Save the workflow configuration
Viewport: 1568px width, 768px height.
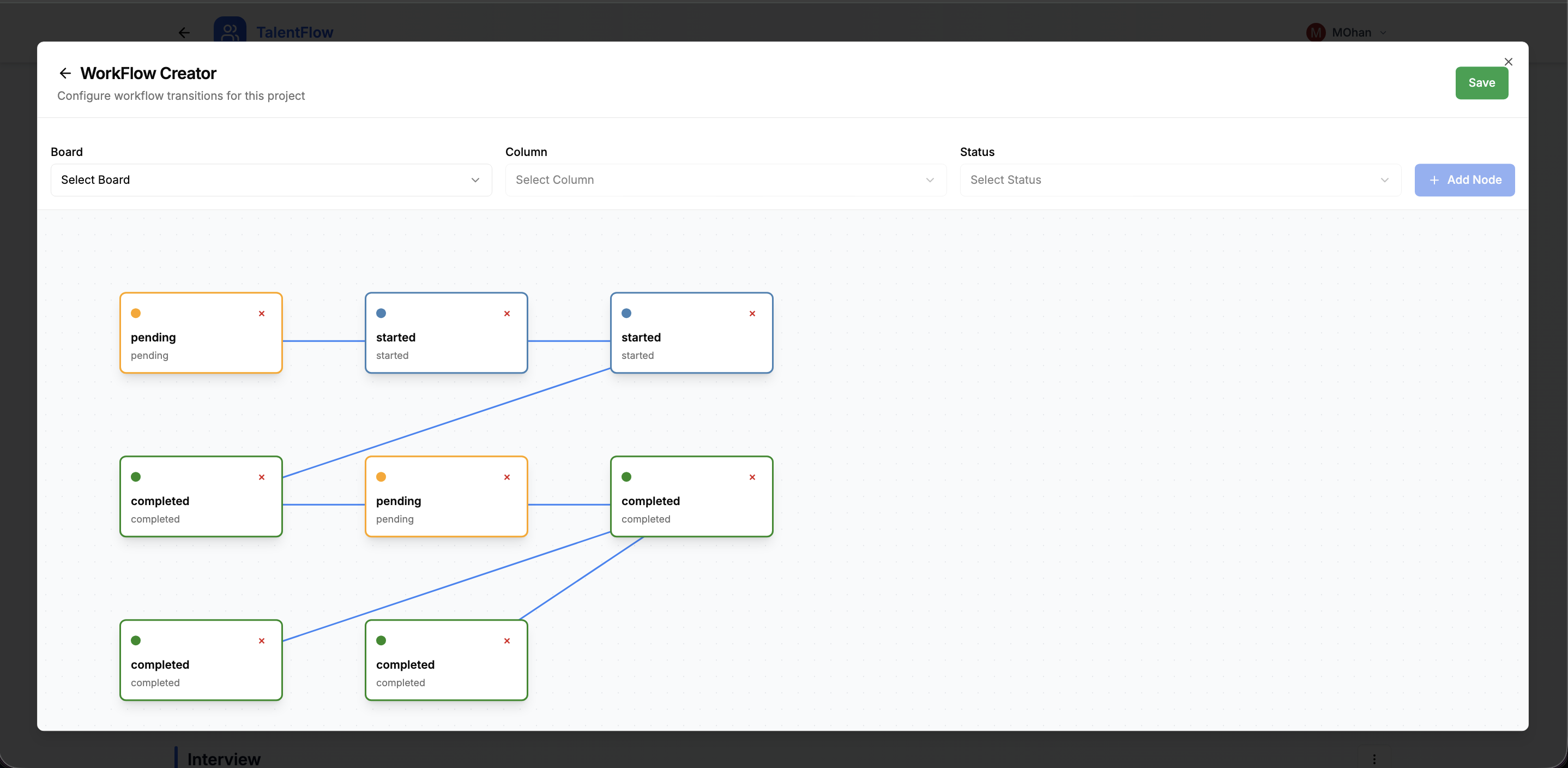pos(1481,83)
